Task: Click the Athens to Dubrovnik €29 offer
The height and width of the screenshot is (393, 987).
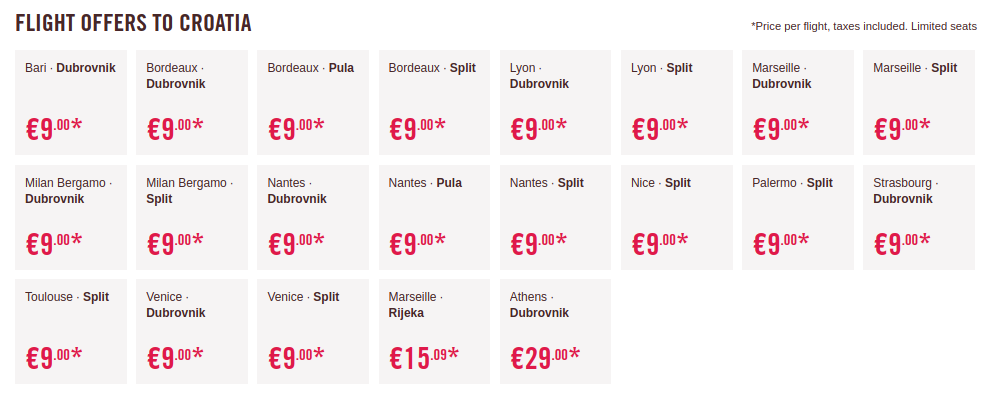Action: coord(555,331)
